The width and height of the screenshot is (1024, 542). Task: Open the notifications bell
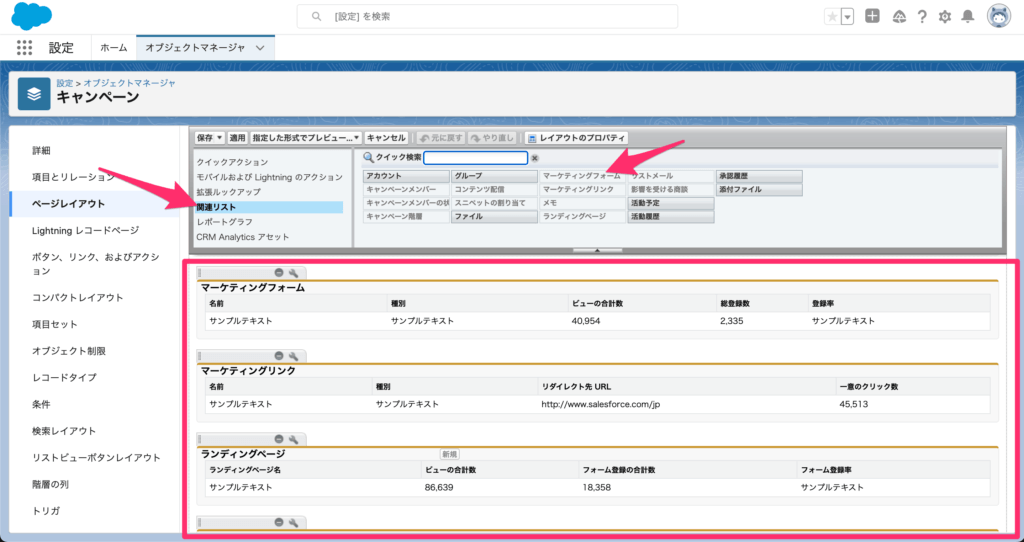pyautogui.click(x=967, y=17)
